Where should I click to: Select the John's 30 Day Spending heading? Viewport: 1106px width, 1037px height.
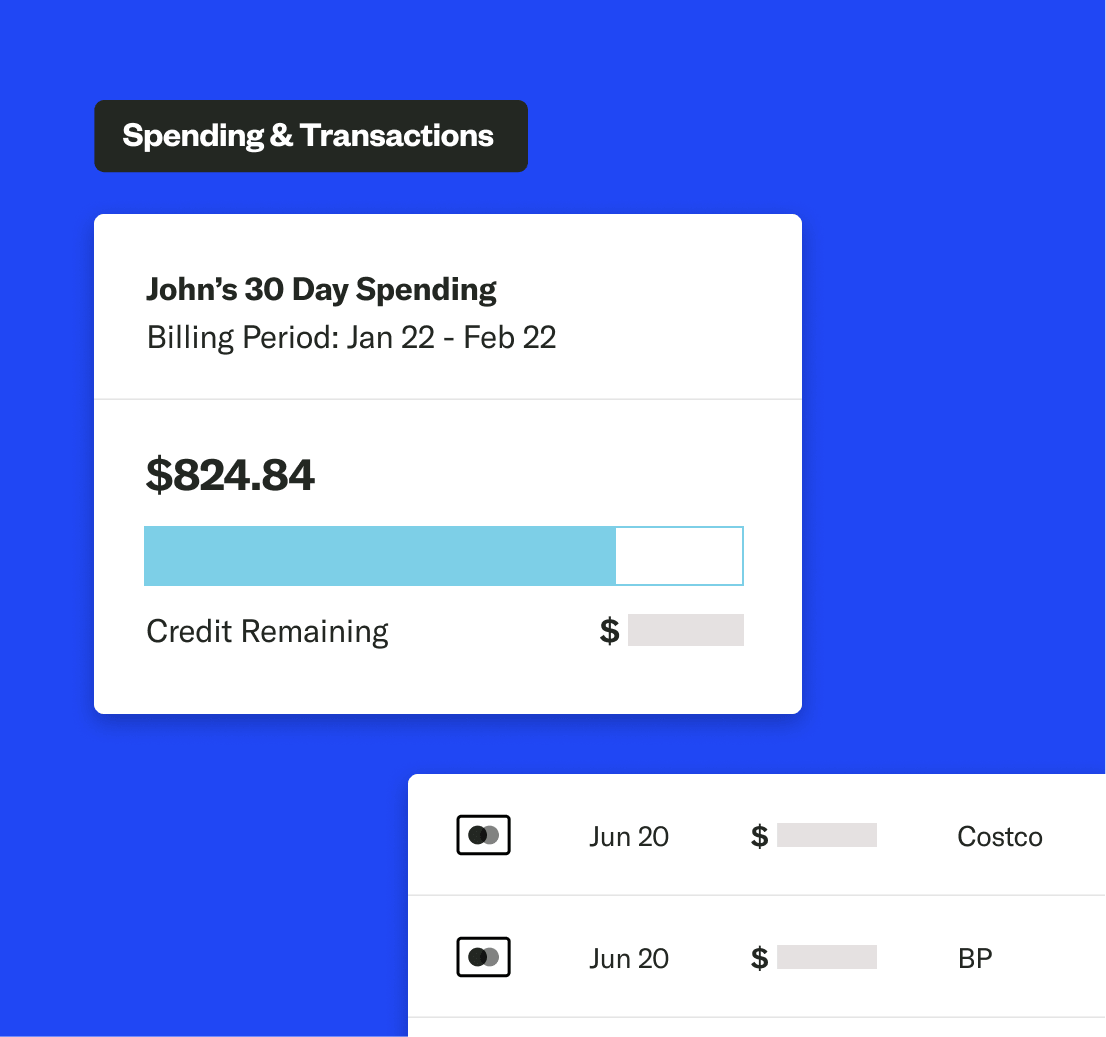point(321,290)
